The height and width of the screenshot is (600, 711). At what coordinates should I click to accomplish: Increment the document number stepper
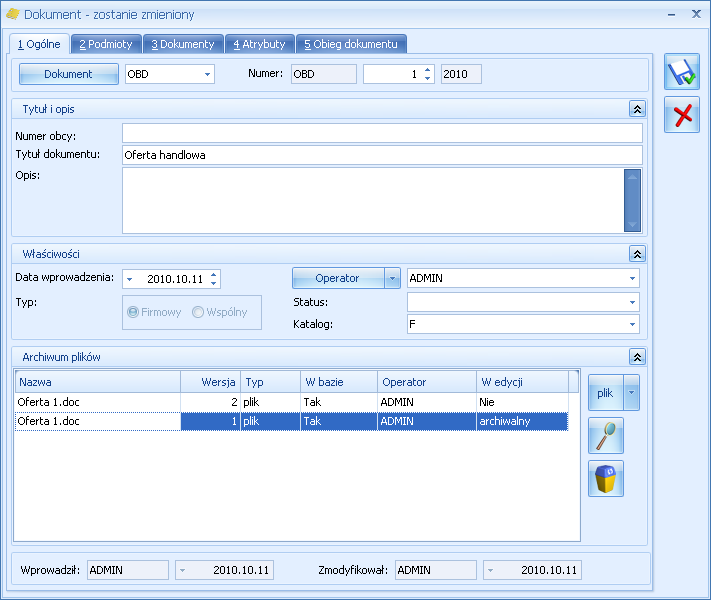427,70
